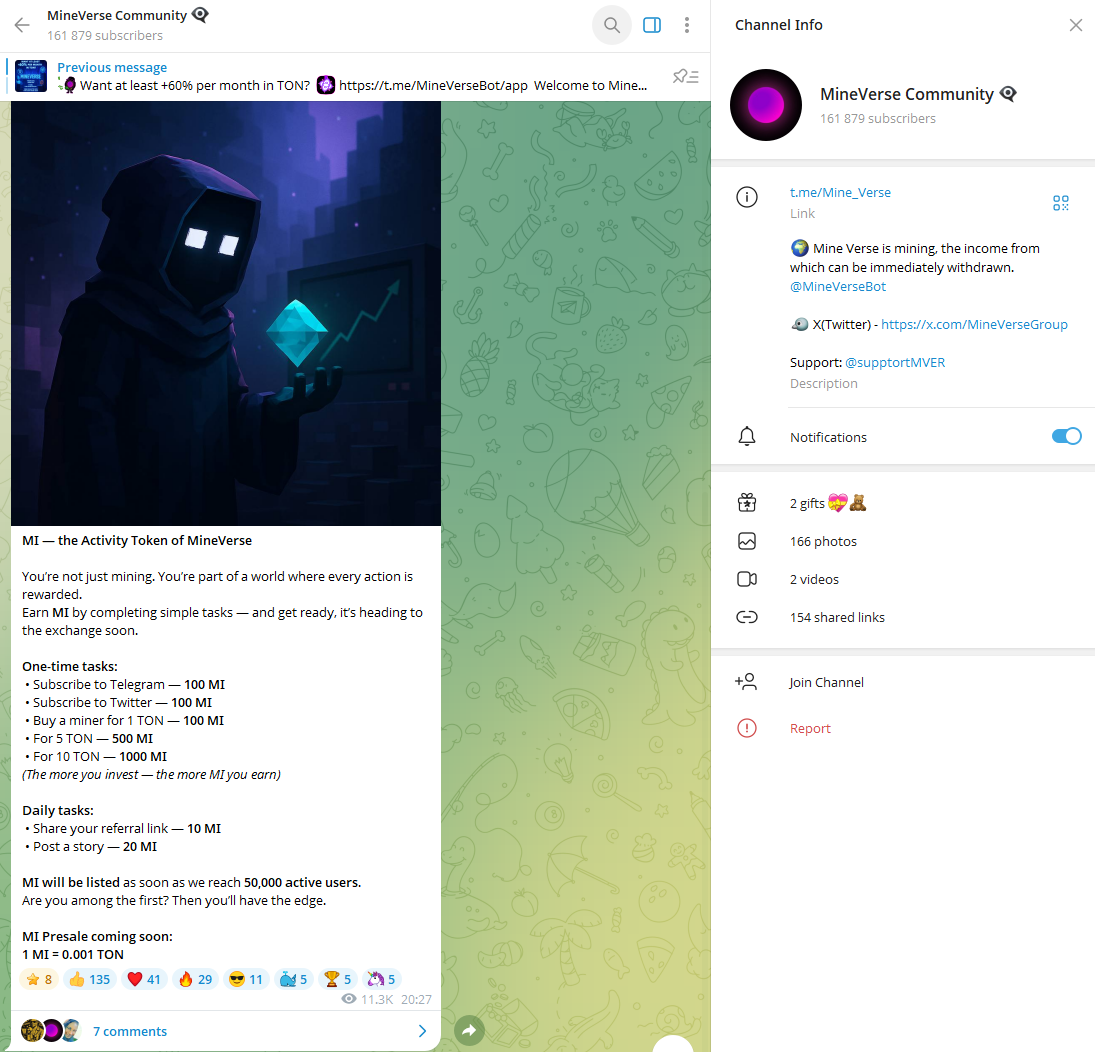Open 154 shared links list
Viewport: 1095px width, 1052px height.
click(902, 617)
